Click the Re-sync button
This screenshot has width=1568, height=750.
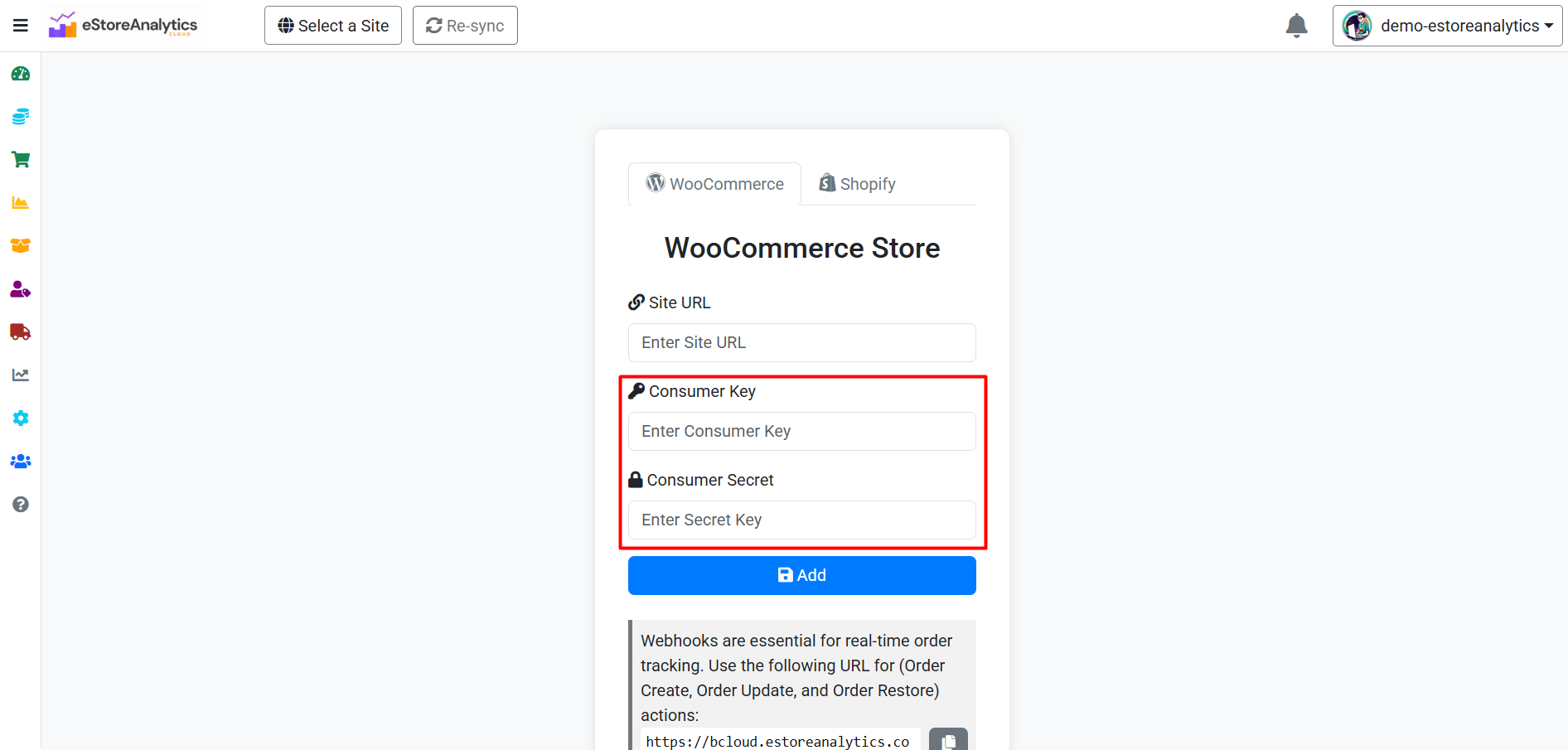coord(465,26)
